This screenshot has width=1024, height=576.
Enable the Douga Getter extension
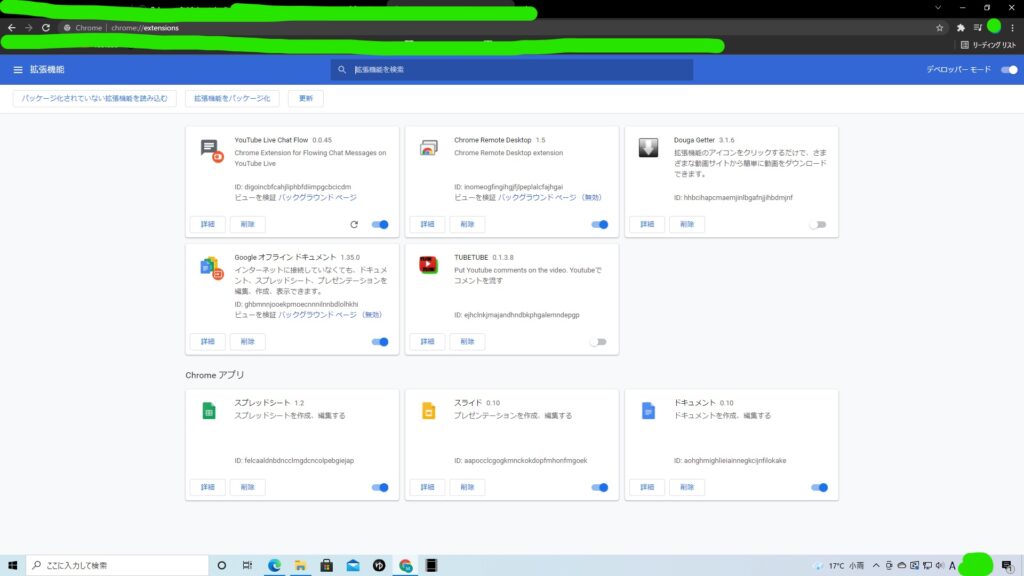click(818, 225)
